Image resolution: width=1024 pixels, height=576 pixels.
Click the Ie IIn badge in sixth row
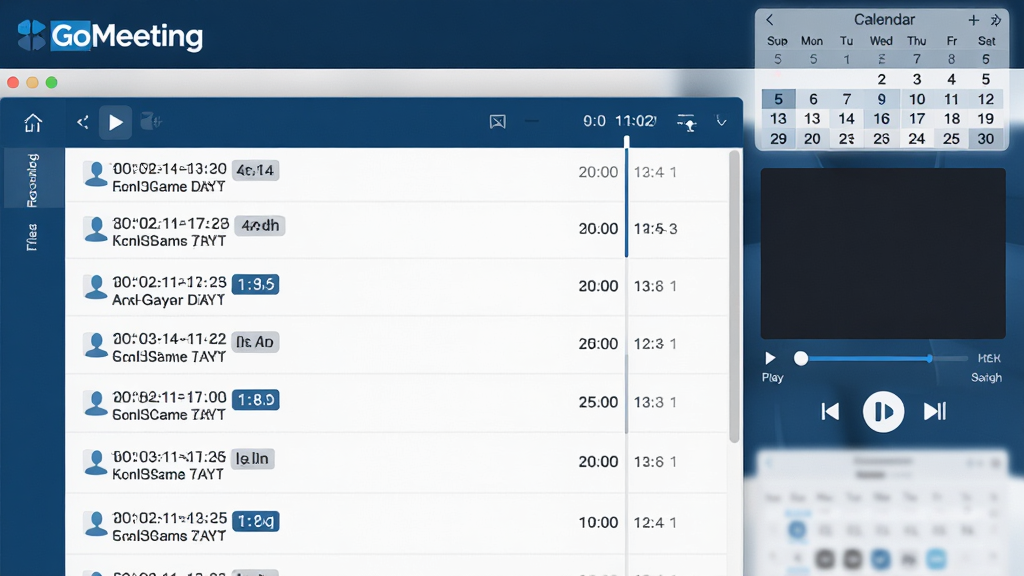(253, 458)
